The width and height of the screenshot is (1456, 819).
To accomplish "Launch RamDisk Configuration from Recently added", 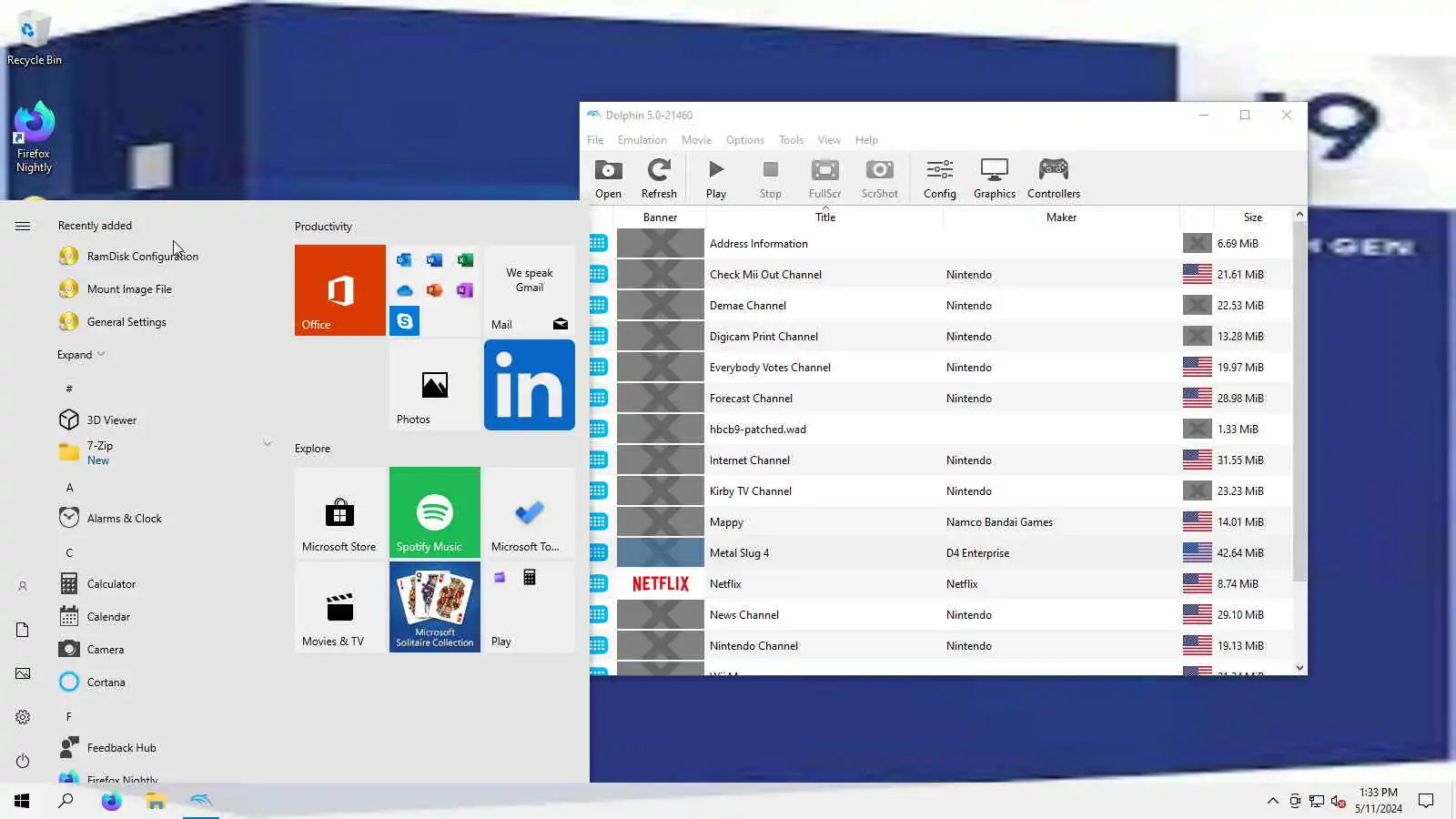I will (164, 257).
